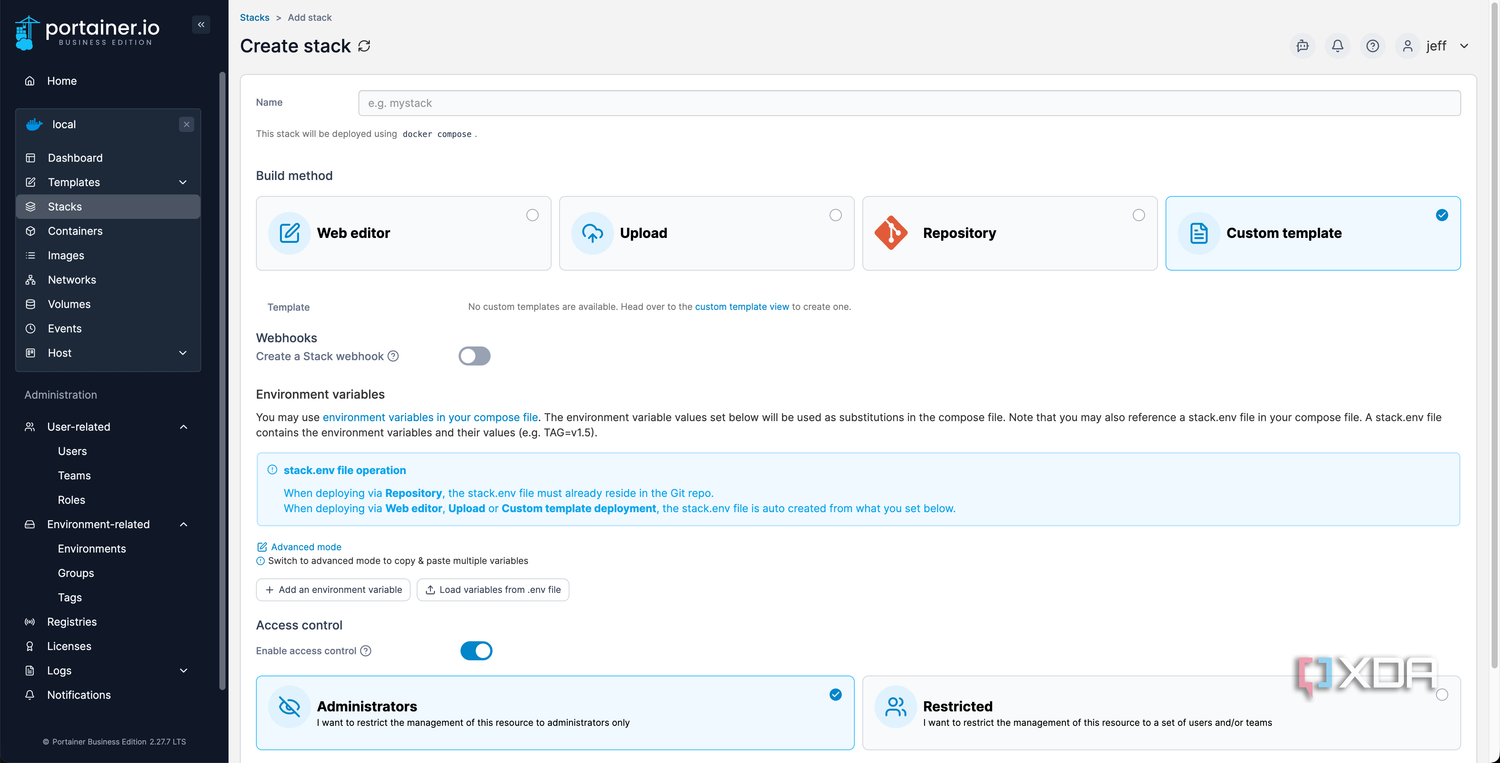Enable the Create a Stack webhook toggle

pyautogui.click(x=475, y=356)
